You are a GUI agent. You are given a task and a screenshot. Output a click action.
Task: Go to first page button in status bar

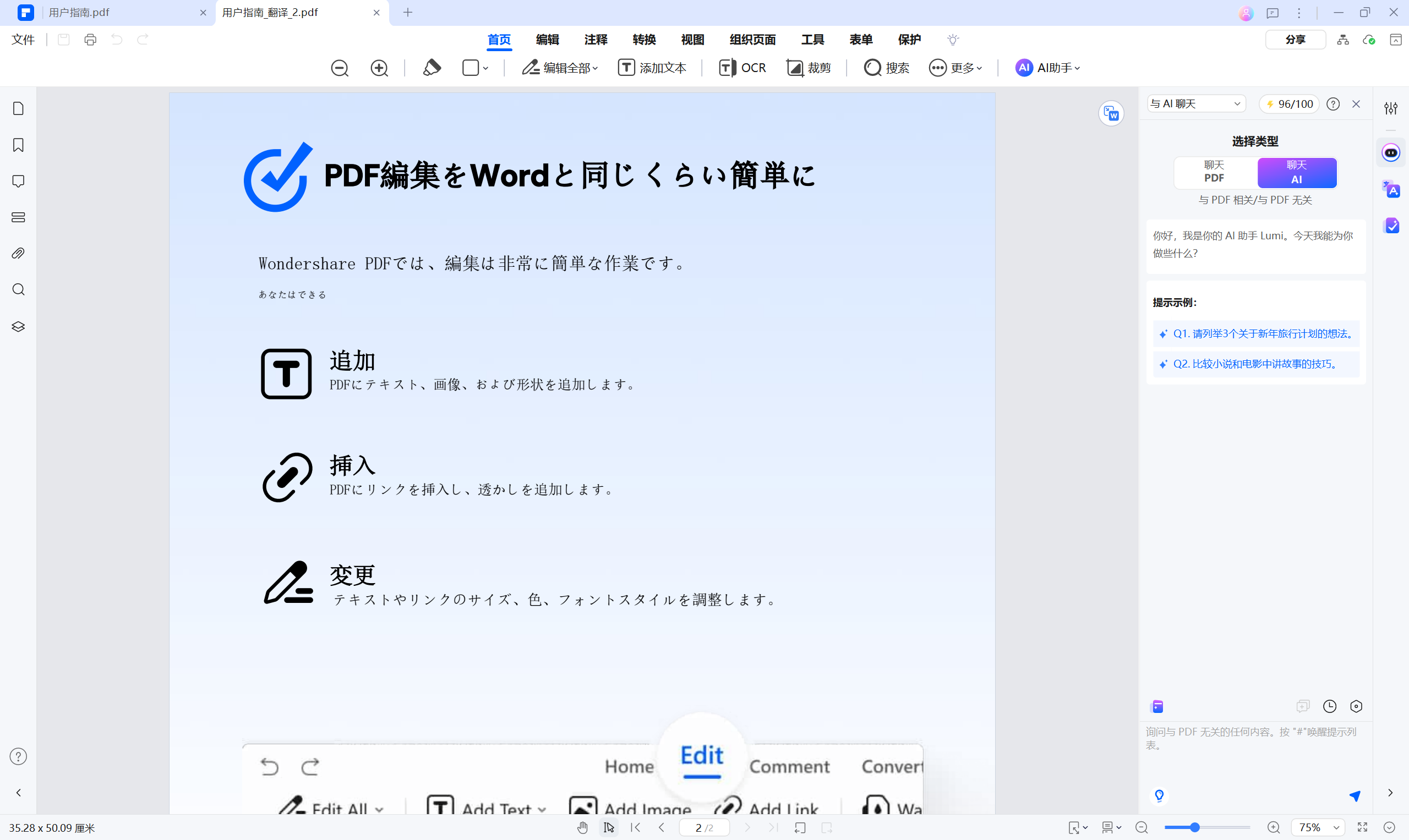[x=635, y=827]
